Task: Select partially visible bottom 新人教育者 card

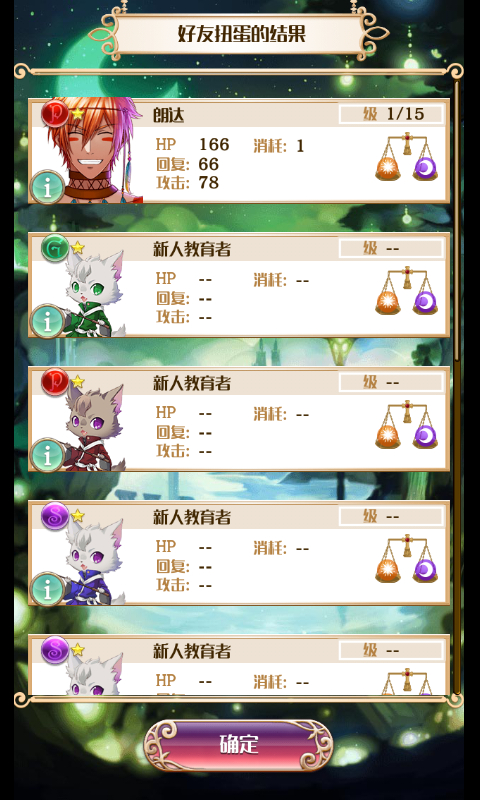Action: 239,665
